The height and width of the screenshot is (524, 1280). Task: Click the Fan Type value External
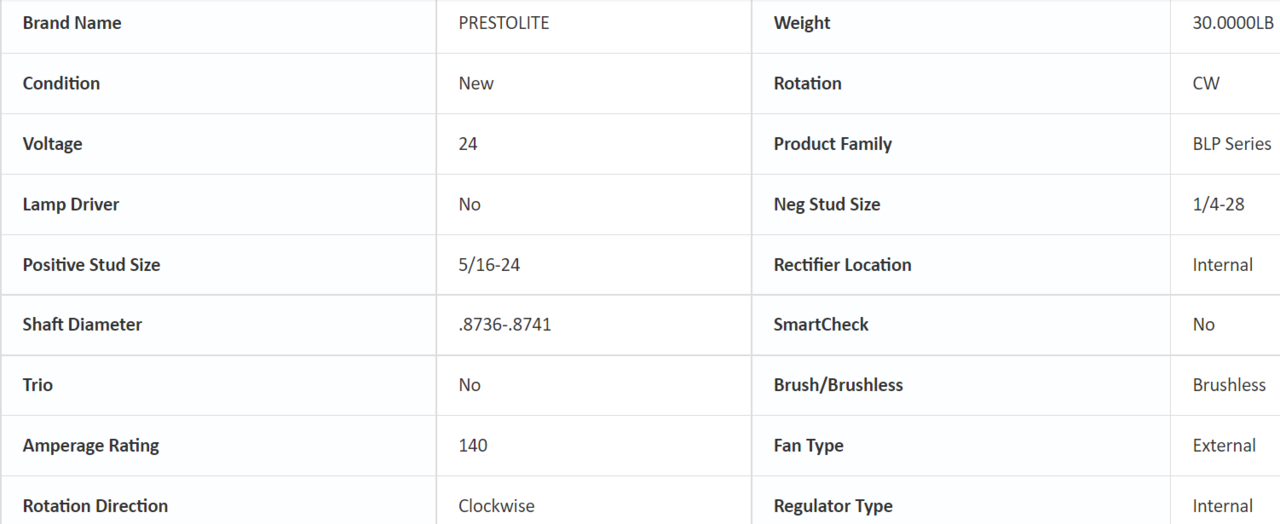click(1224, 445)
